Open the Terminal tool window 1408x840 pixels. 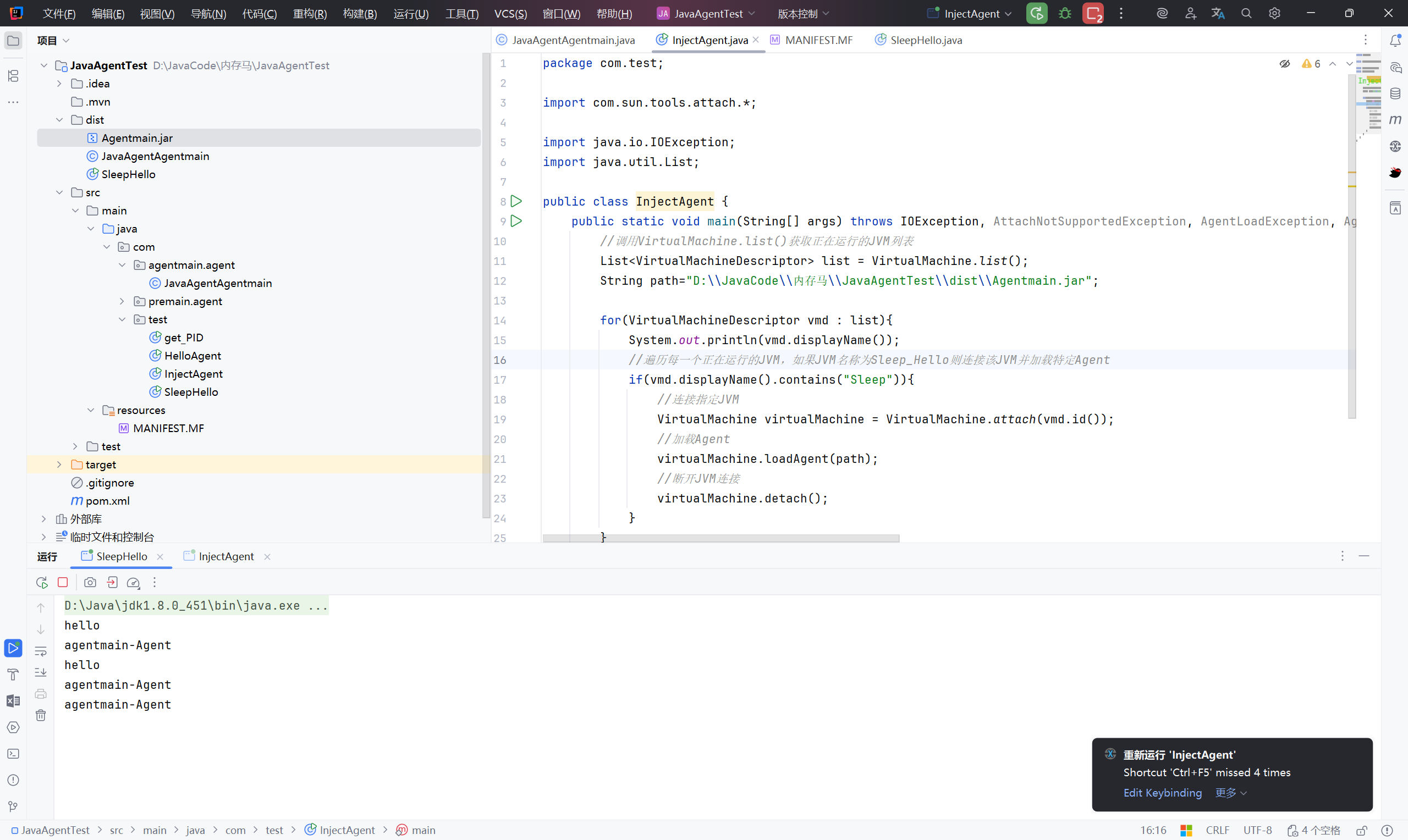coord(13,754)
